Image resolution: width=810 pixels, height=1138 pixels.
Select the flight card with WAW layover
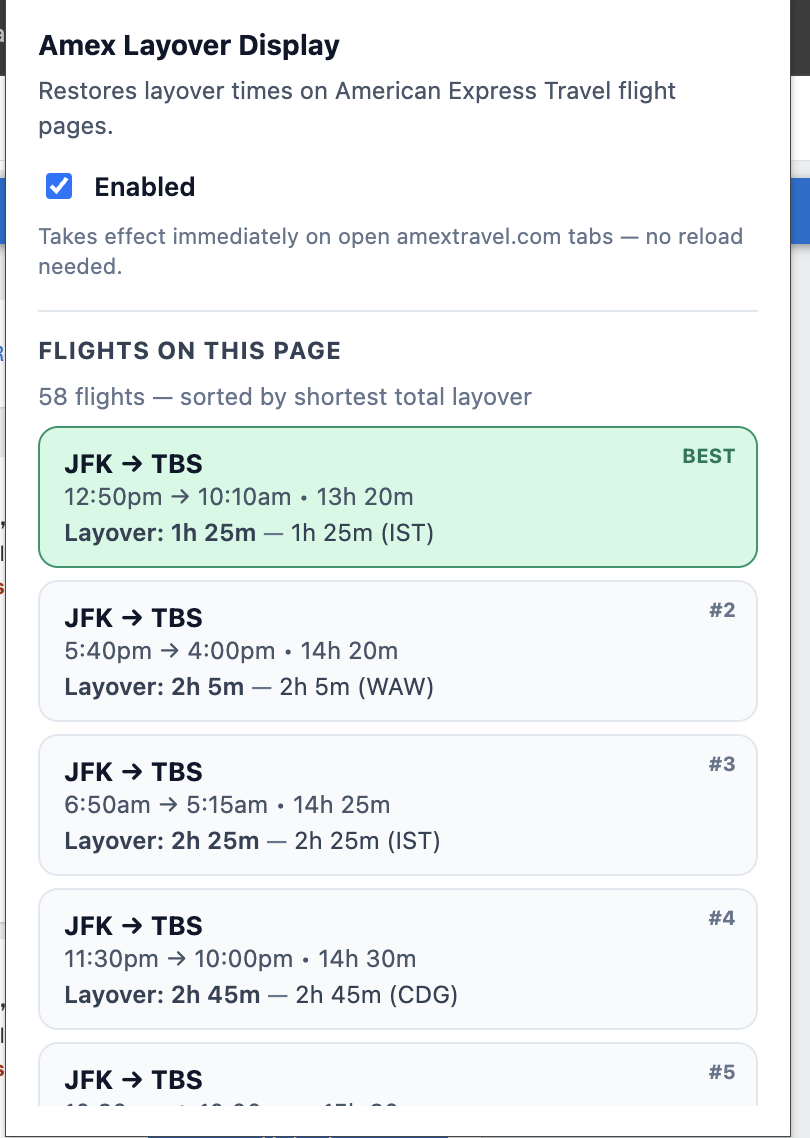(398, 651)
